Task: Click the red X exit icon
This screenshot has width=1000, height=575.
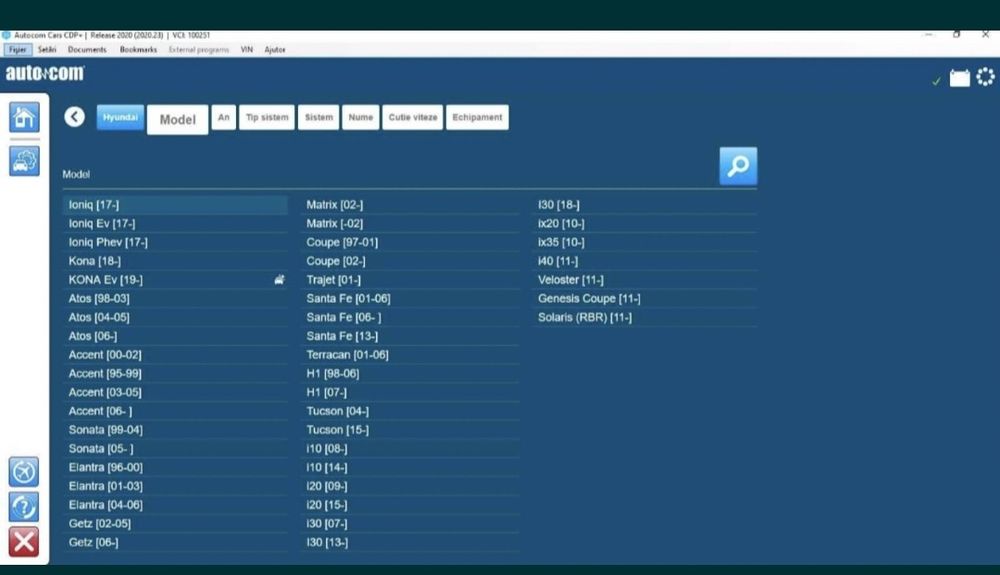Action: pyautogui.click(x=24, y=542)
